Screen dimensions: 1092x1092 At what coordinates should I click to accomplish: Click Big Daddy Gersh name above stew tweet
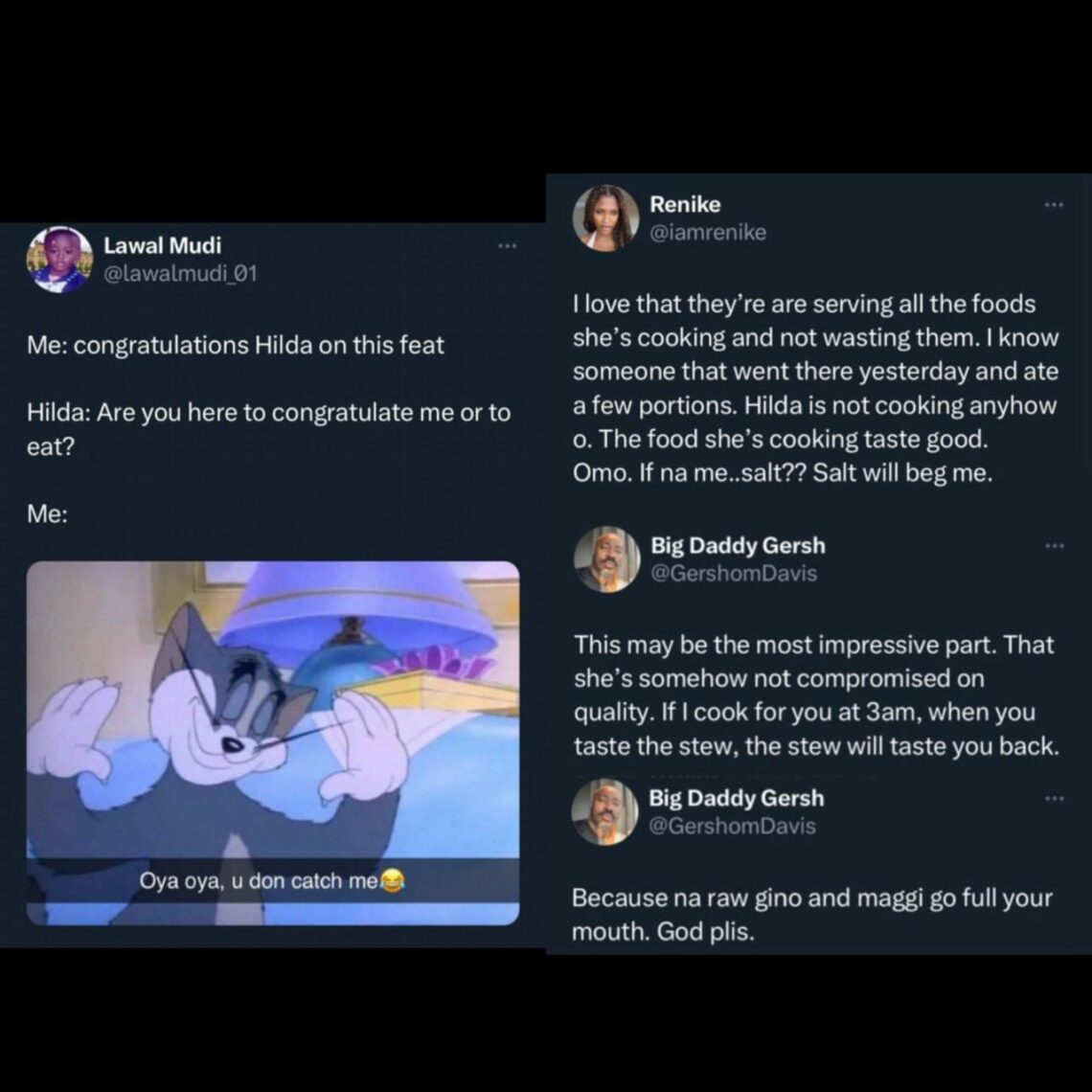point(739,546)
